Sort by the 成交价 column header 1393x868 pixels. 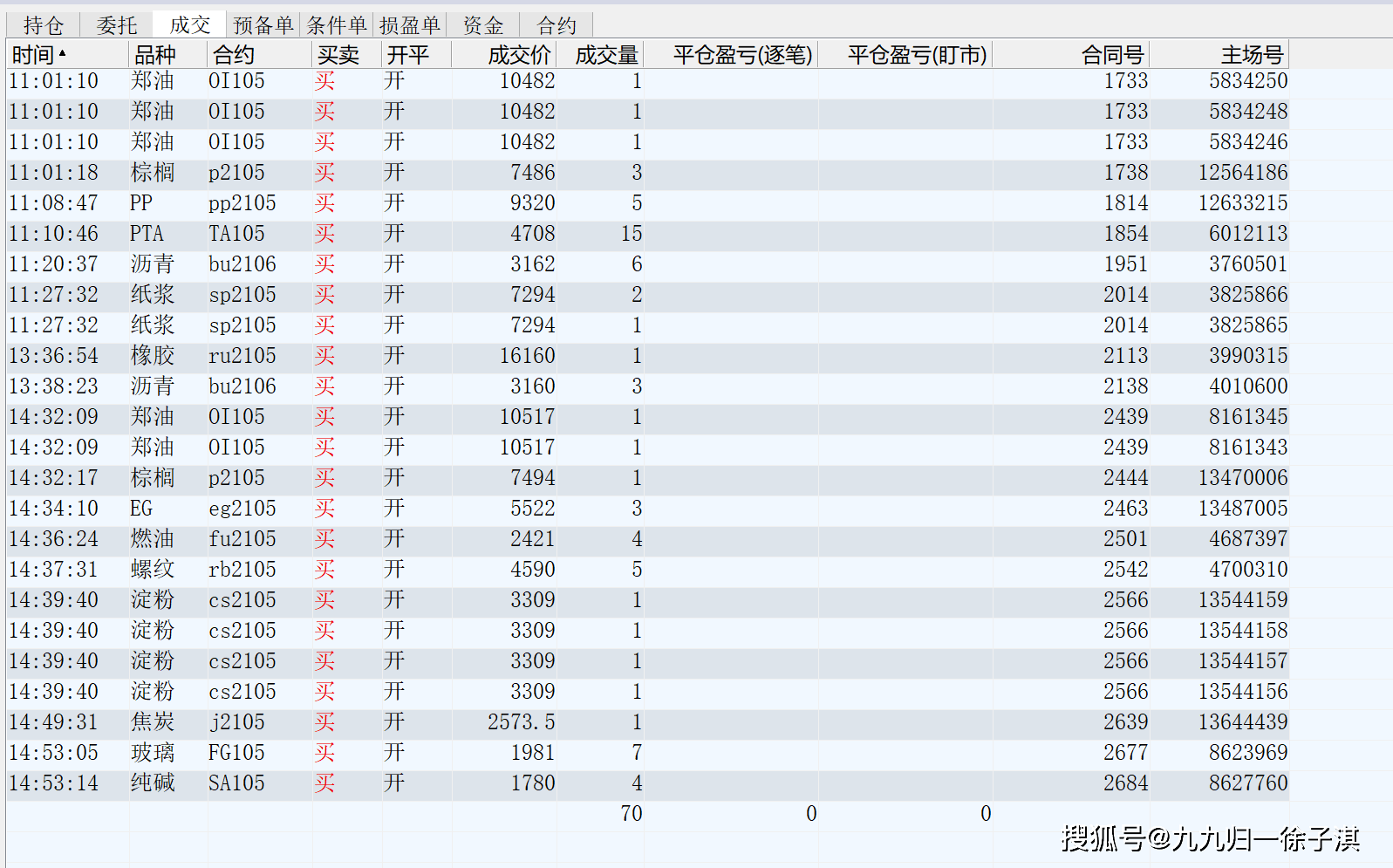504,54
